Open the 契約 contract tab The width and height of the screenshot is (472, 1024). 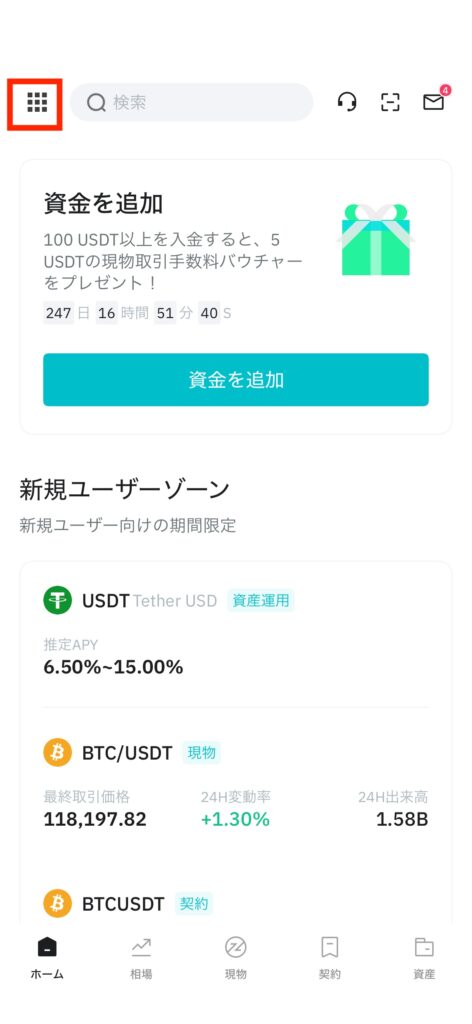tap(330, 958)
